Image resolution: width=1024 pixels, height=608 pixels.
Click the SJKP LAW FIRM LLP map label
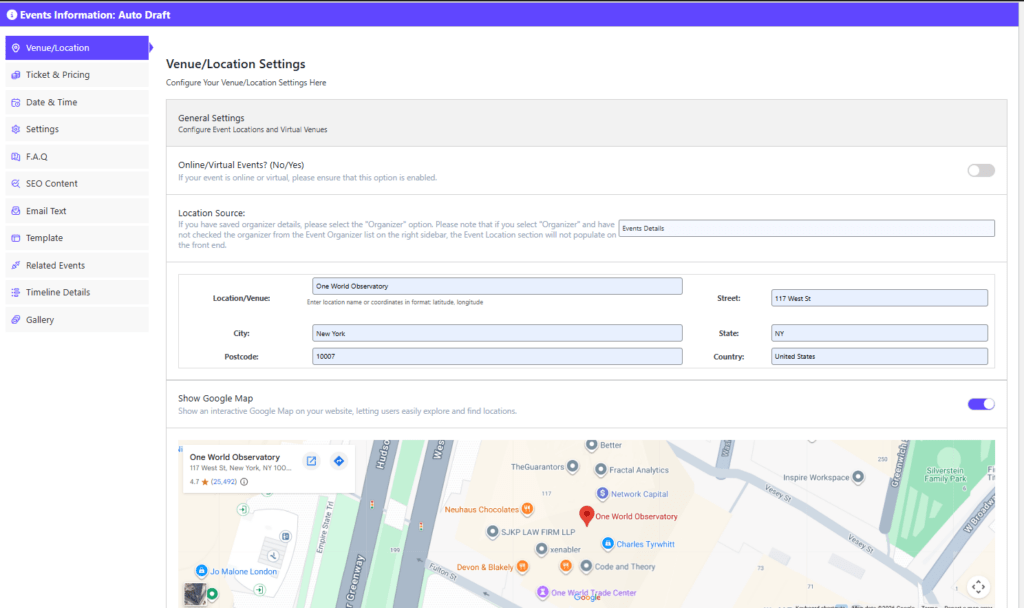537,532
